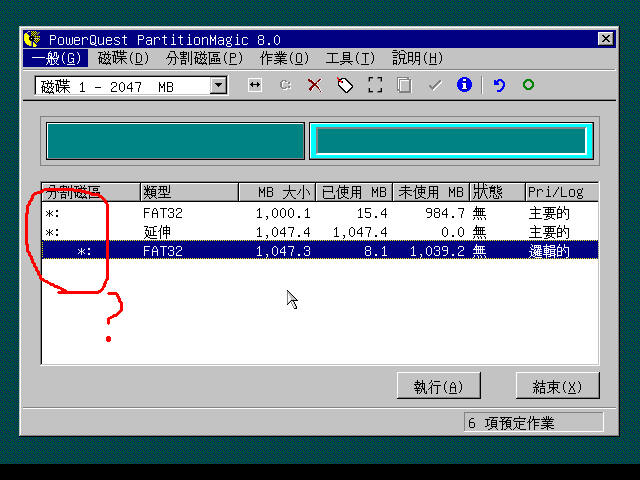Open the 說明(H) menu
The width and height of the screenshot is (640, 480).
pyautogui.click(x=417, y=58)
